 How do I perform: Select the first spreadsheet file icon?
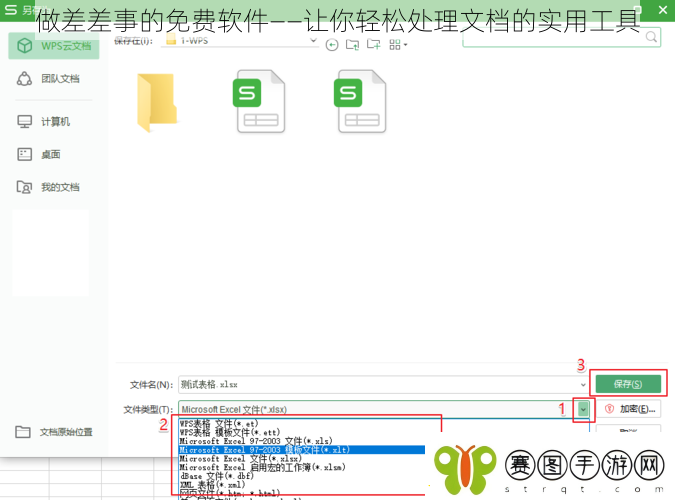click(x=259, y=101)
